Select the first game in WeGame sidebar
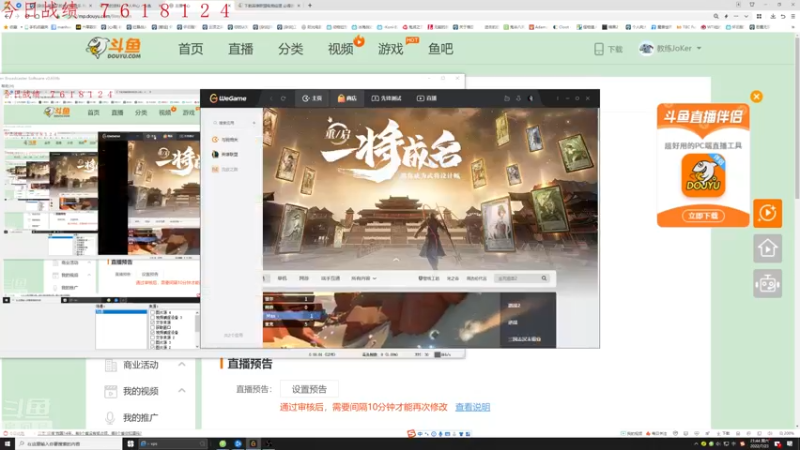Viewport: 800px width, 450px height. click(226, 139)
